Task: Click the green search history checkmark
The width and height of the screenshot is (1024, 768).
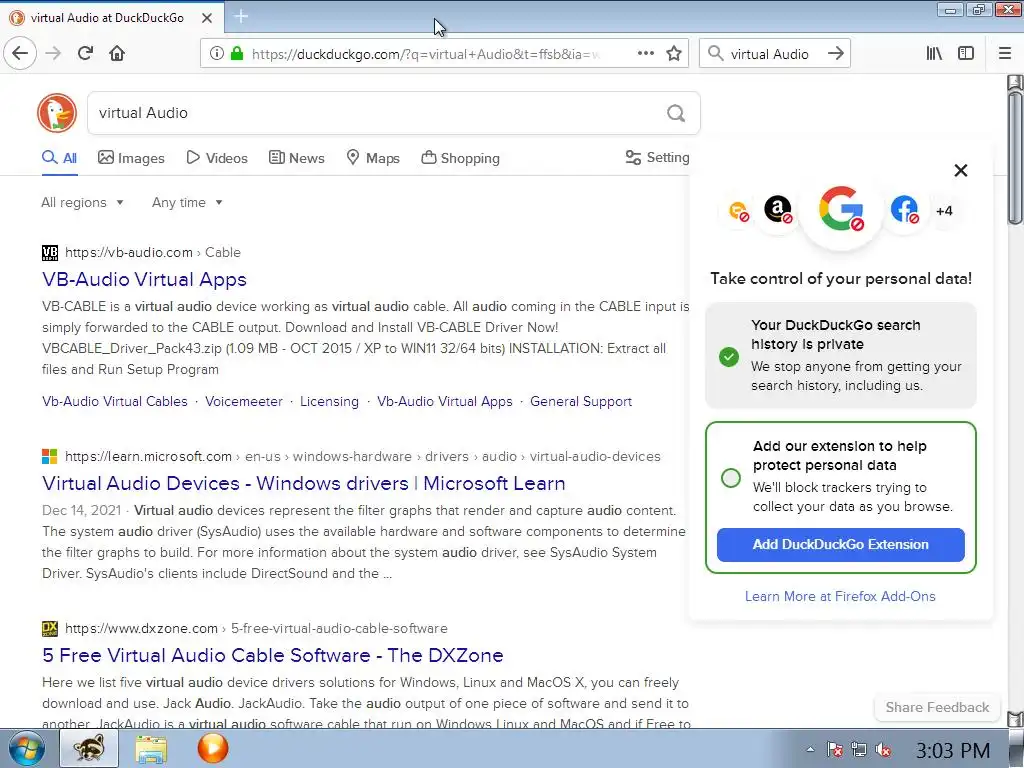Action: [729, 357]
